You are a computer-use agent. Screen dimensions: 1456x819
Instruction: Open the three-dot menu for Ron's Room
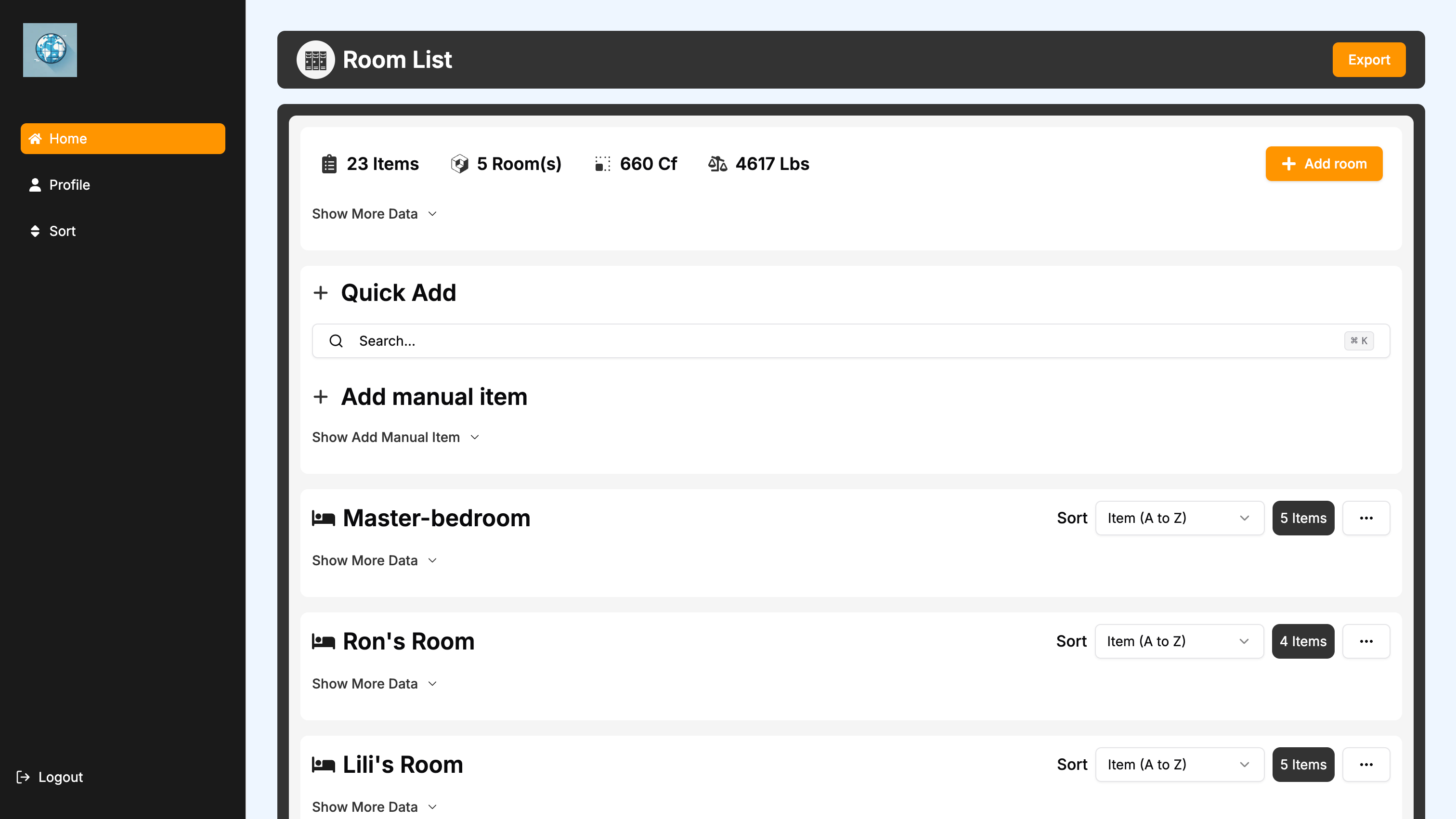pyautogui.click(x=1367, y=641)
